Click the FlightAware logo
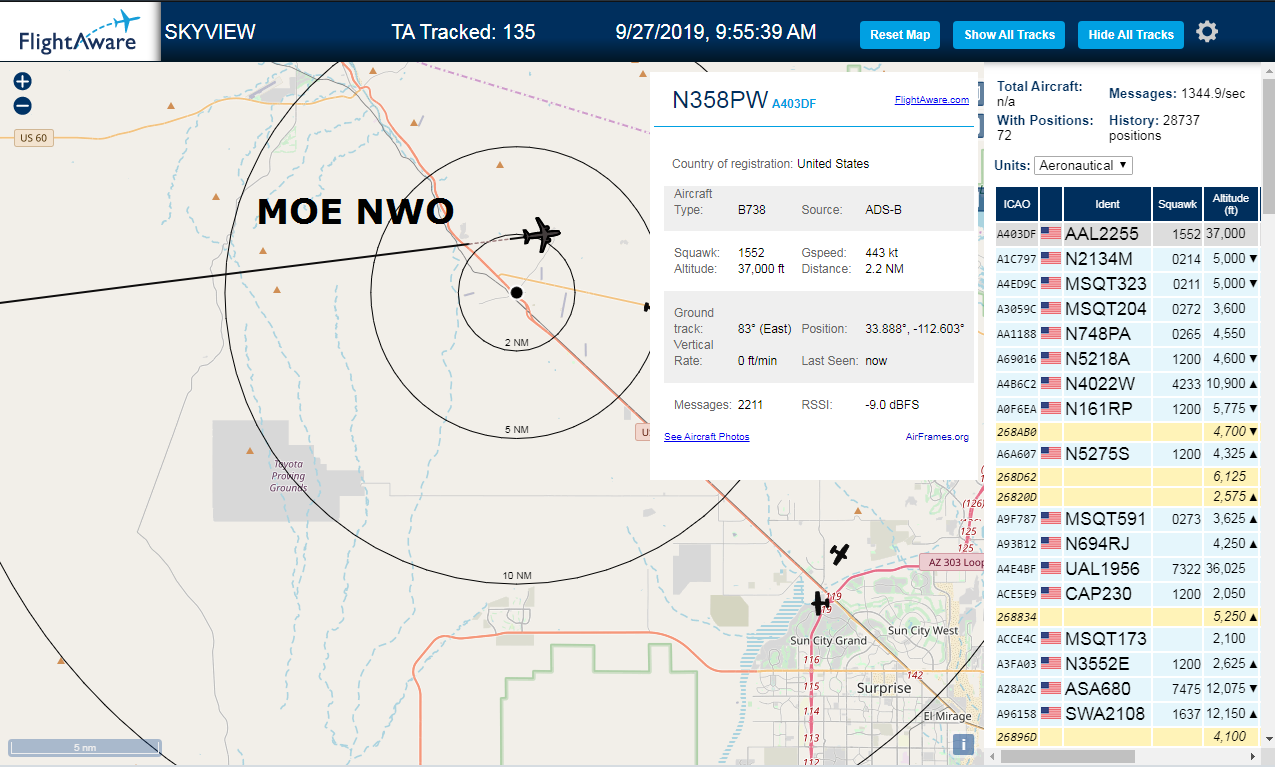 [80, 31]
